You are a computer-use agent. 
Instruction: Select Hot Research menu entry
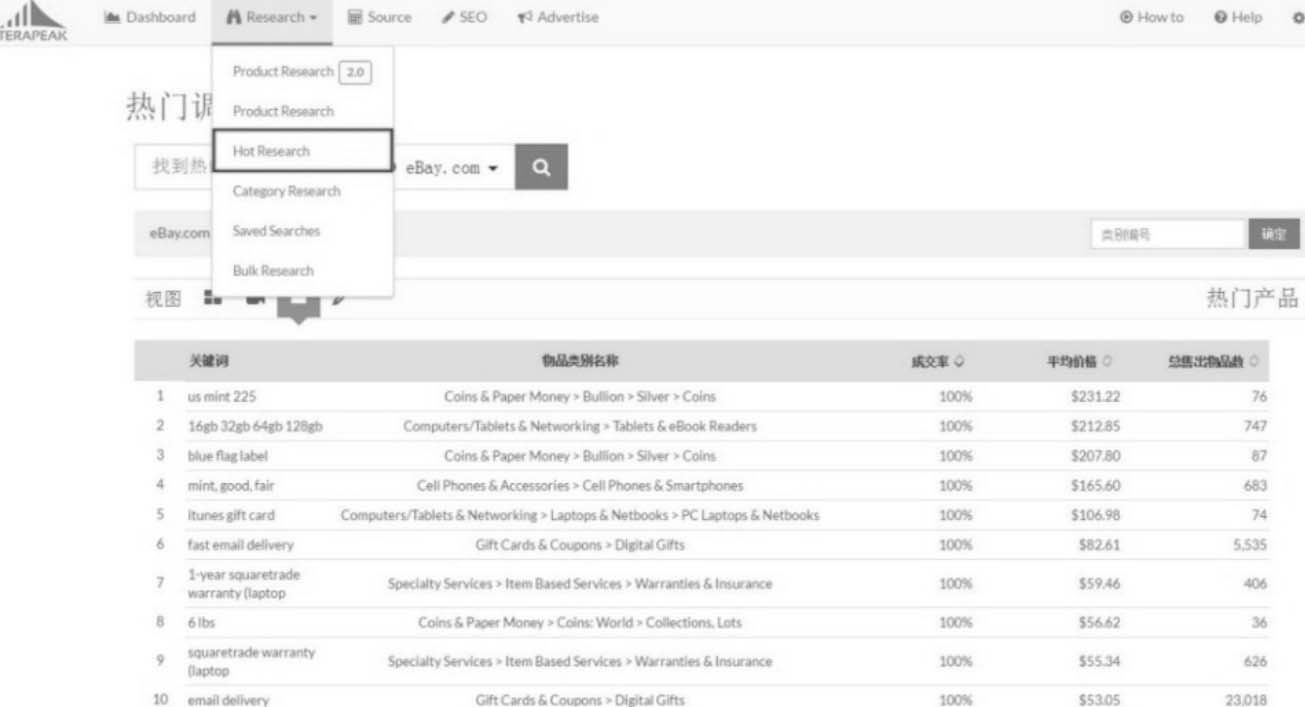click(x=302, y=151)
